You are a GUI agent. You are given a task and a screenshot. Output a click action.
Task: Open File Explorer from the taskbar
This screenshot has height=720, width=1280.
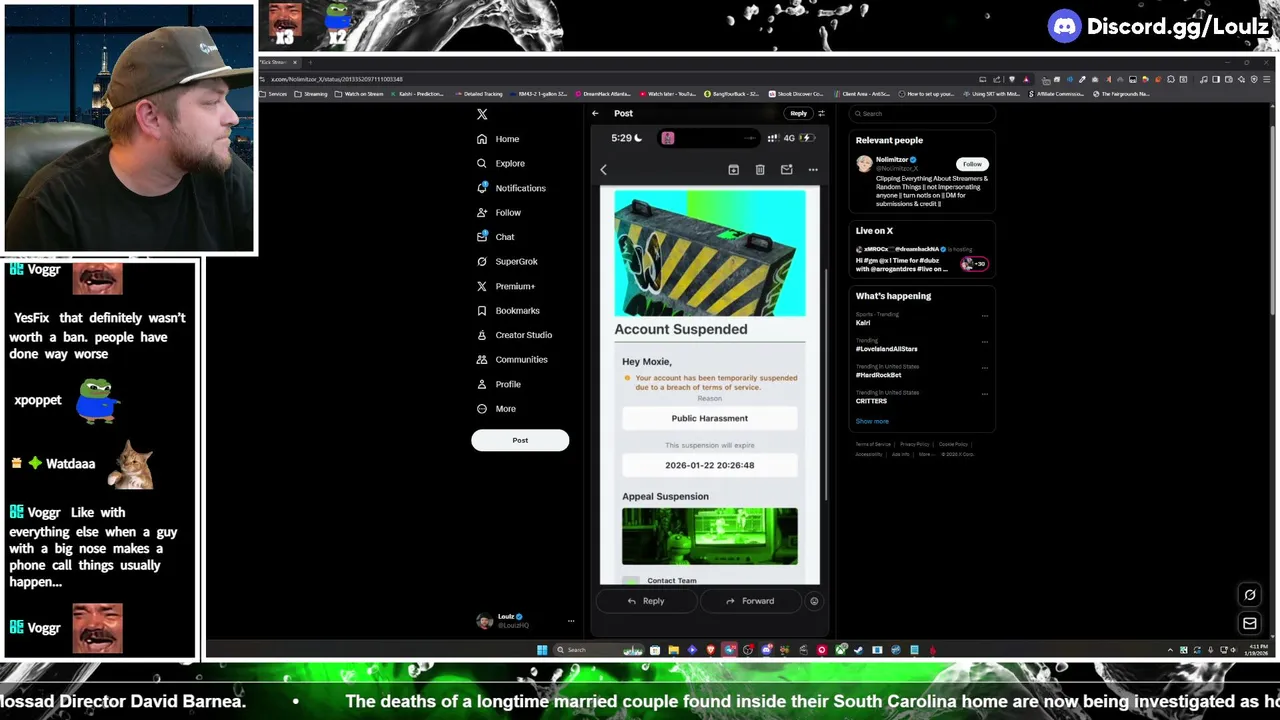click(673, 650)
